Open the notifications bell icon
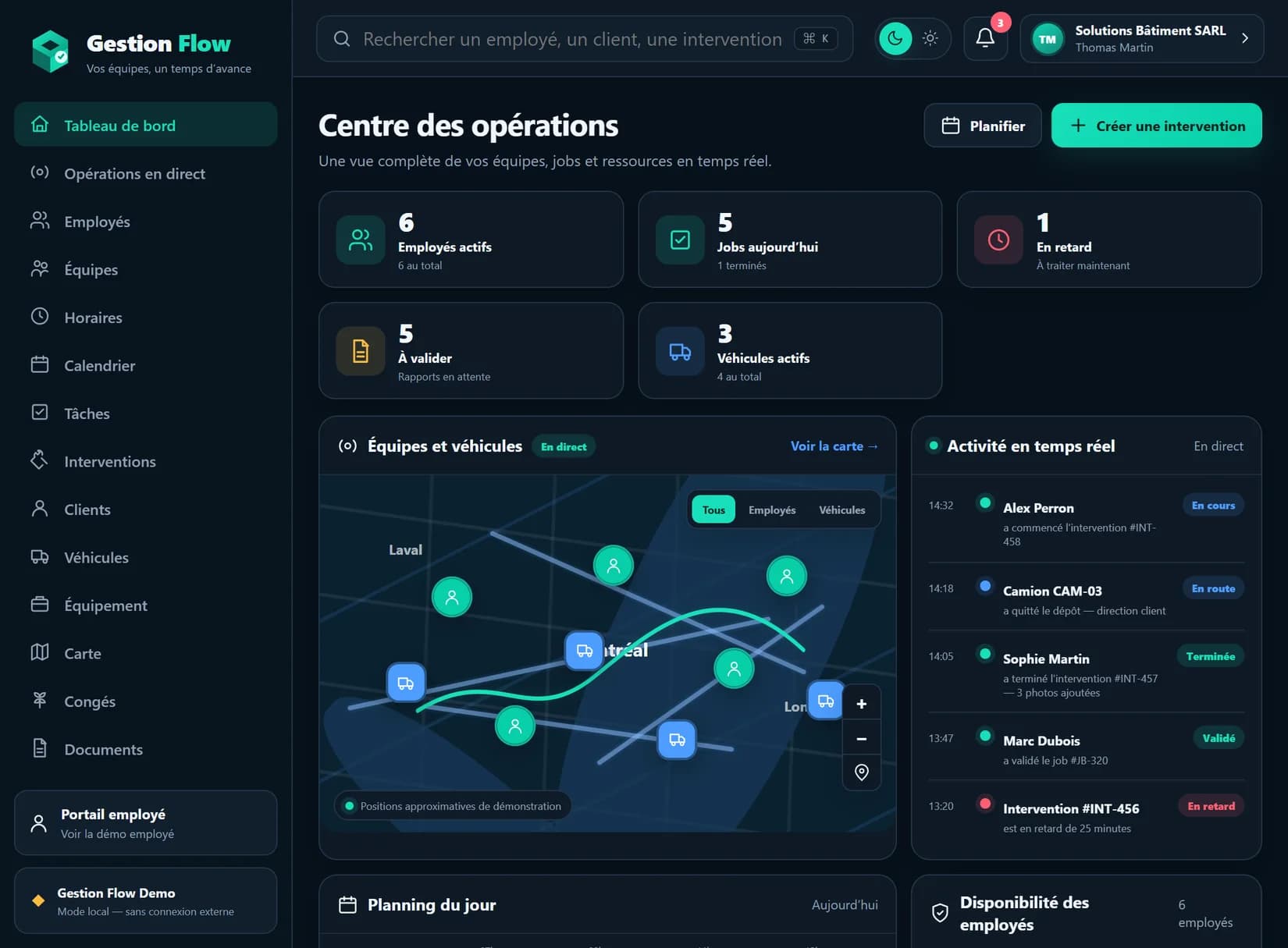 tap(985, 38)
